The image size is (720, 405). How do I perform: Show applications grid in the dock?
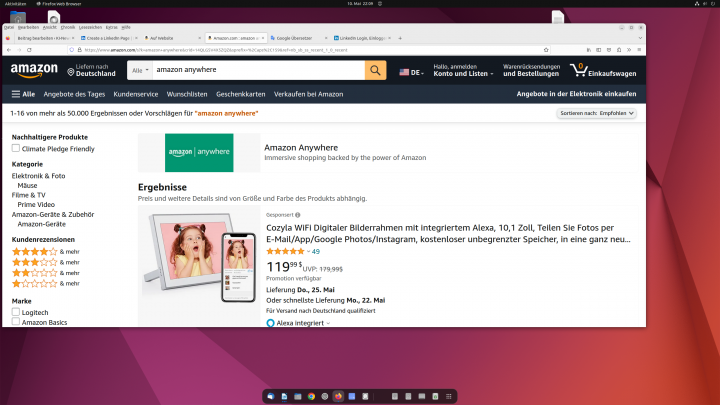coord(449,396)
